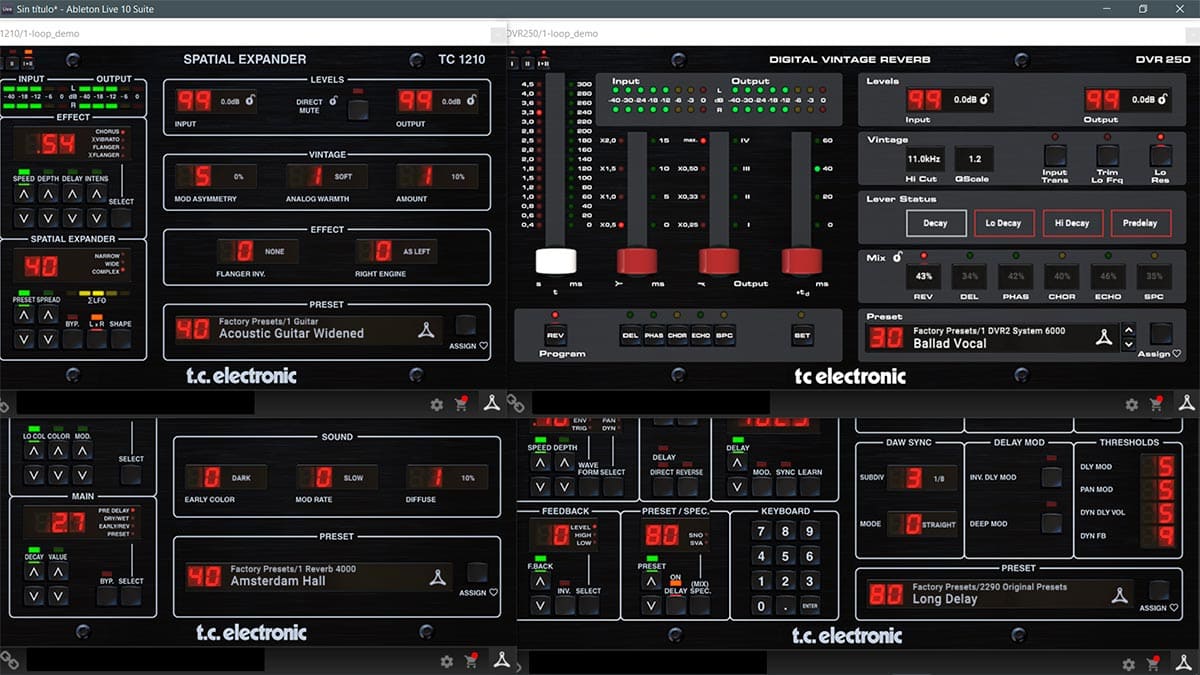Viewport: 1200px width, 675px height.
Task: Toggle the Mix lock icon in DVR 250
Action: click(x=898, y=258)
